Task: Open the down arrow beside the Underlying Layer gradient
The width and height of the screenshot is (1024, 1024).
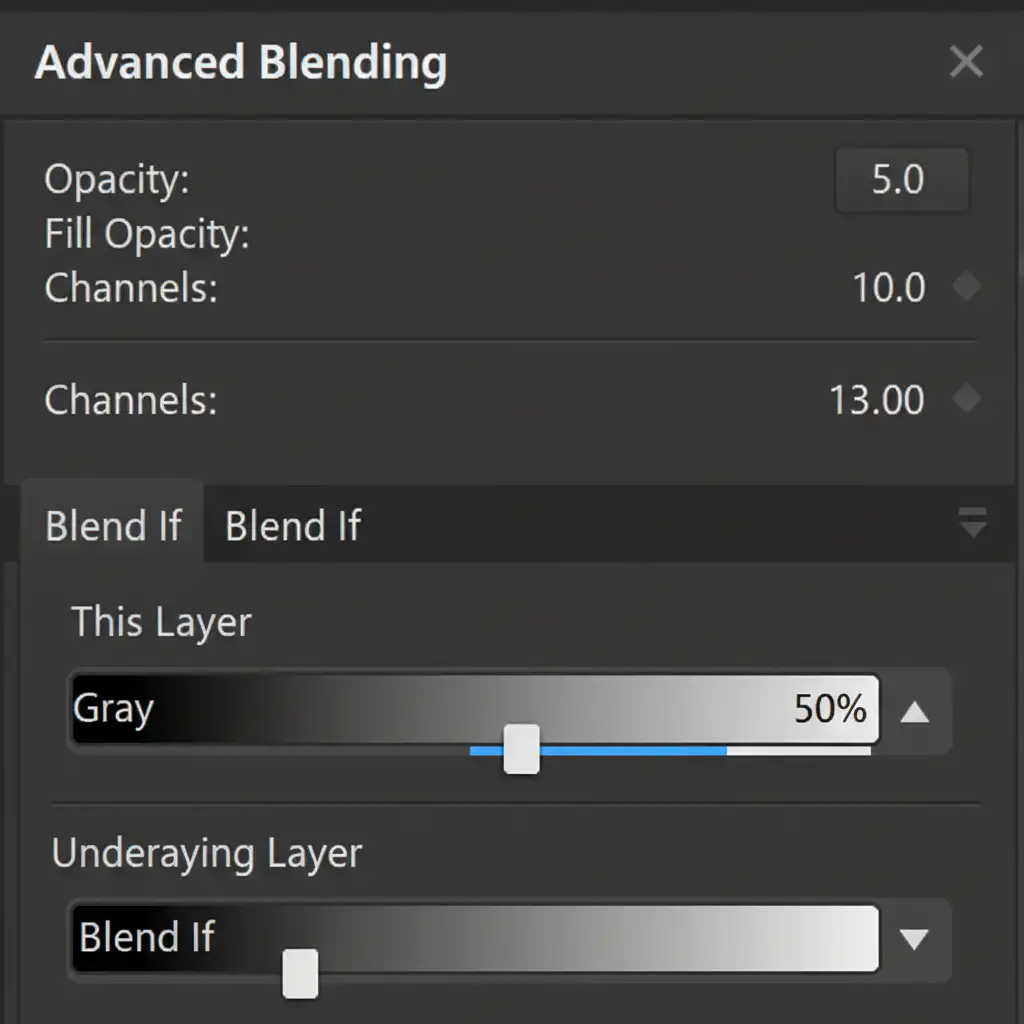Action: coord(915,938)
